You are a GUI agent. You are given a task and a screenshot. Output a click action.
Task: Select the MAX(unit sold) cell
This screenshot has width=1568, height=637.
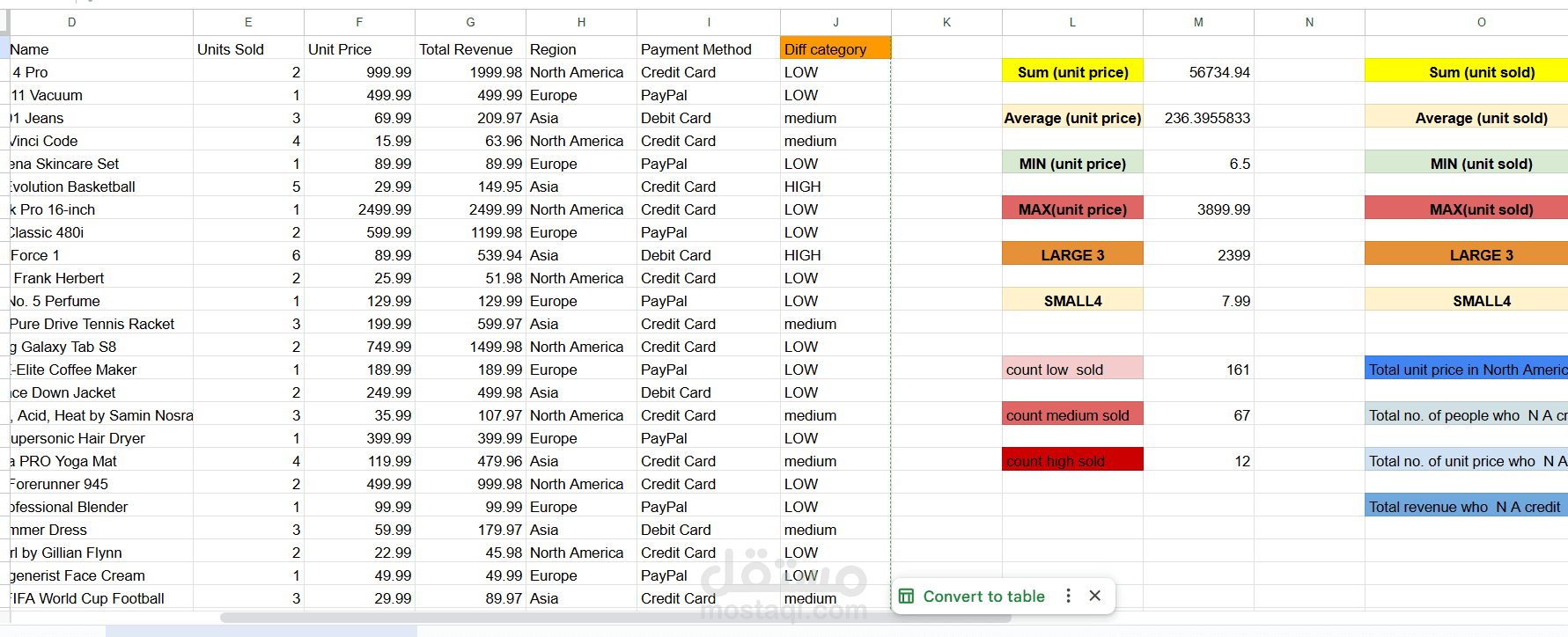click(1467, 209)
